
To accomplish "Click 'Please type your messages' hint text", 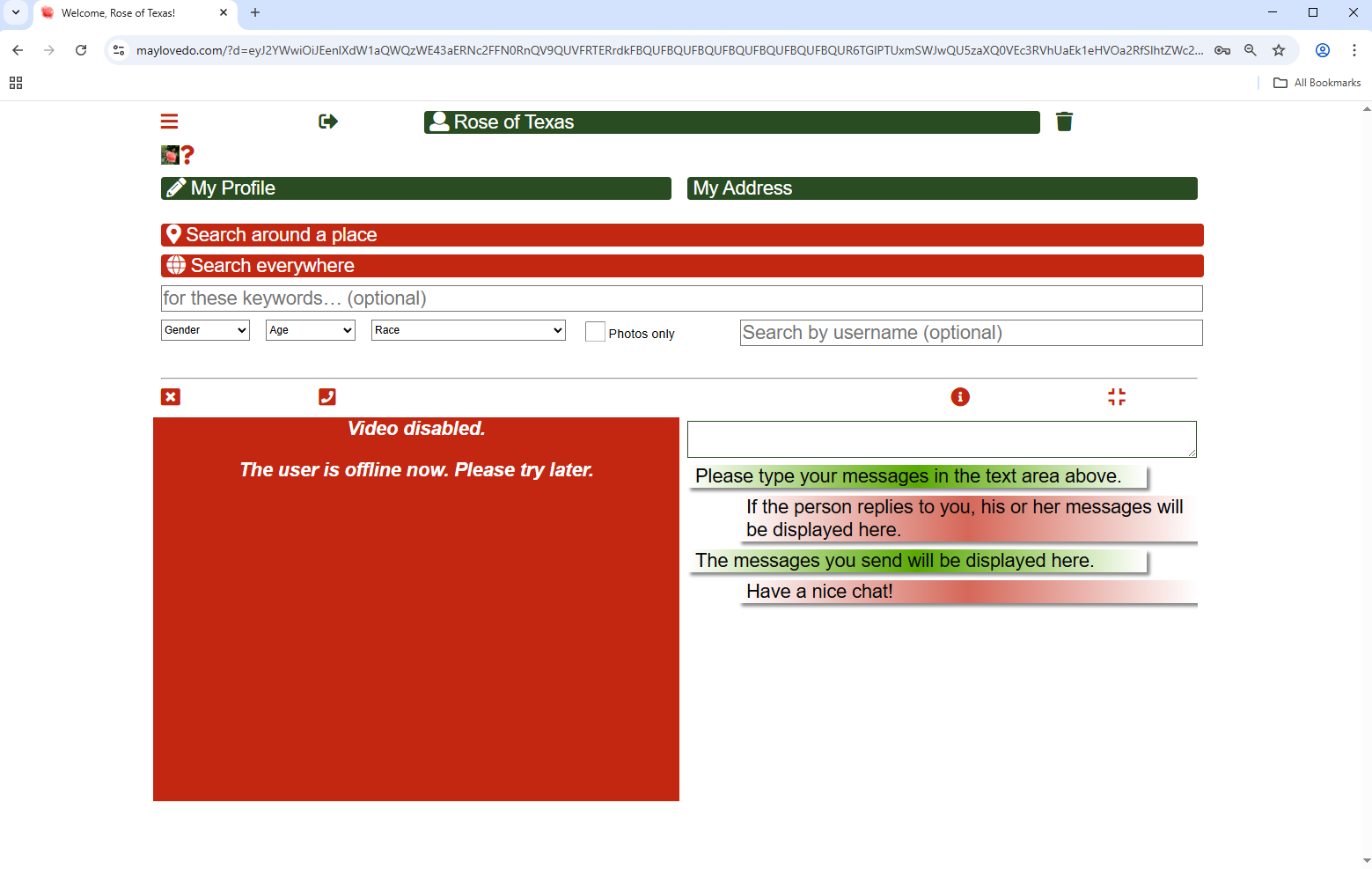I will point(918,476).
